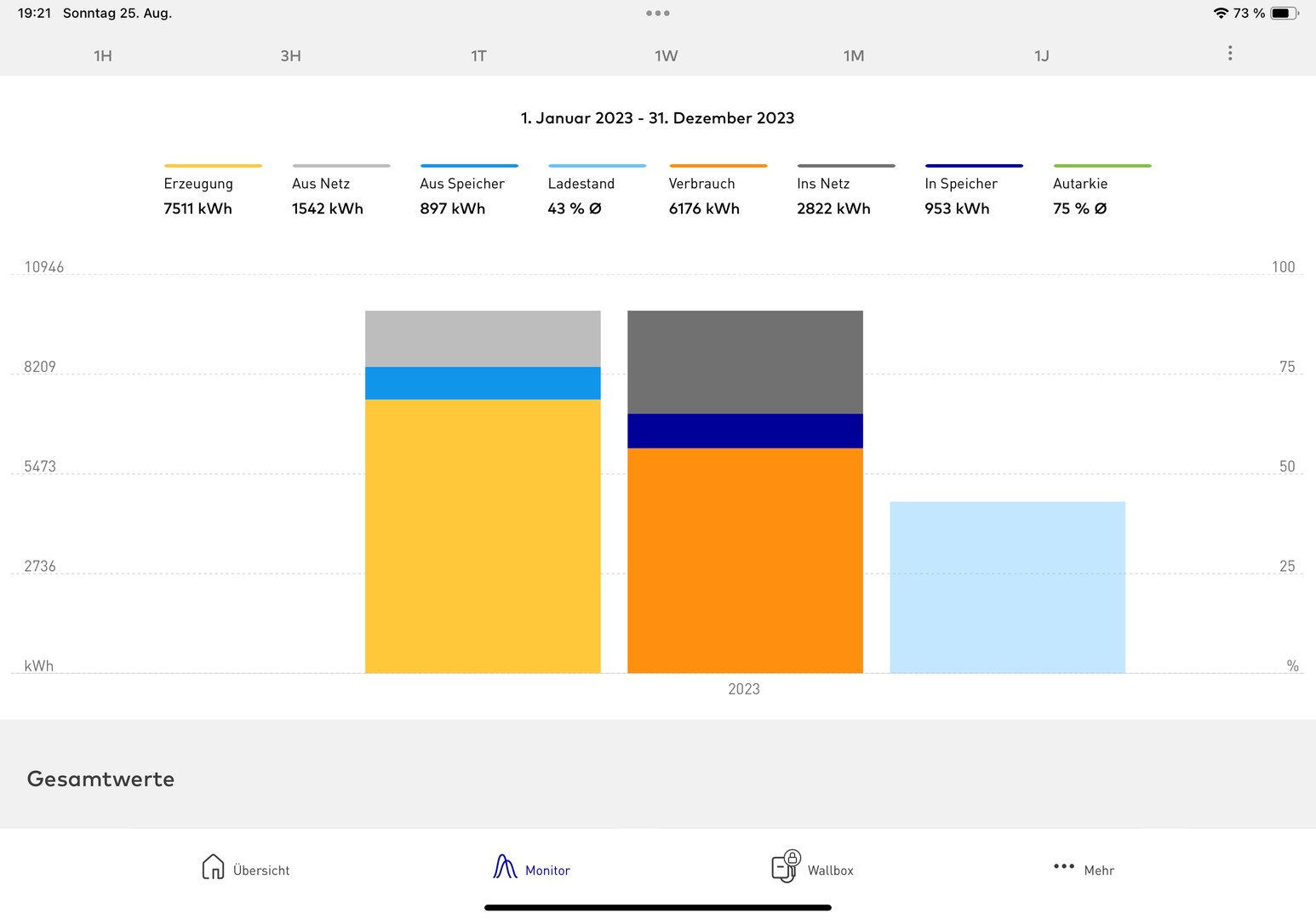The width and height of the screenshot is (1316, 919).
Task: Click the 6176 kWh value
Action: point(704,208)
